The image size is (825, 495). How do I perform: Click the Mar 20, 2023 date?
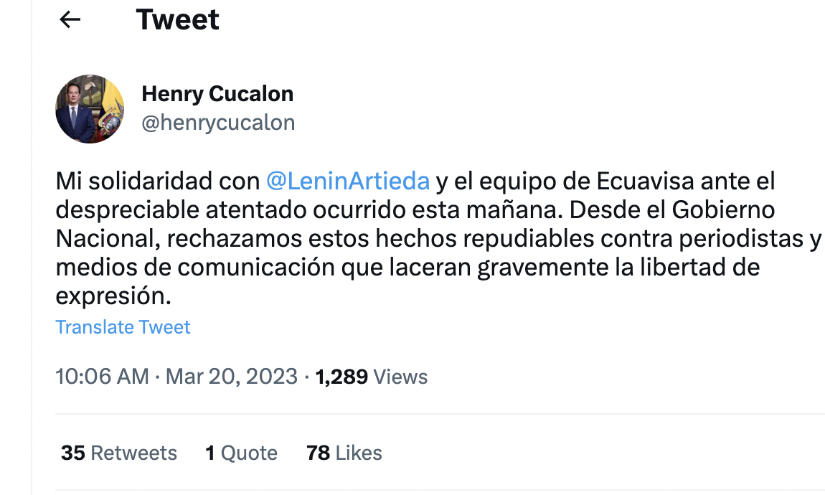pyautogui.click(x=231, y=377)
